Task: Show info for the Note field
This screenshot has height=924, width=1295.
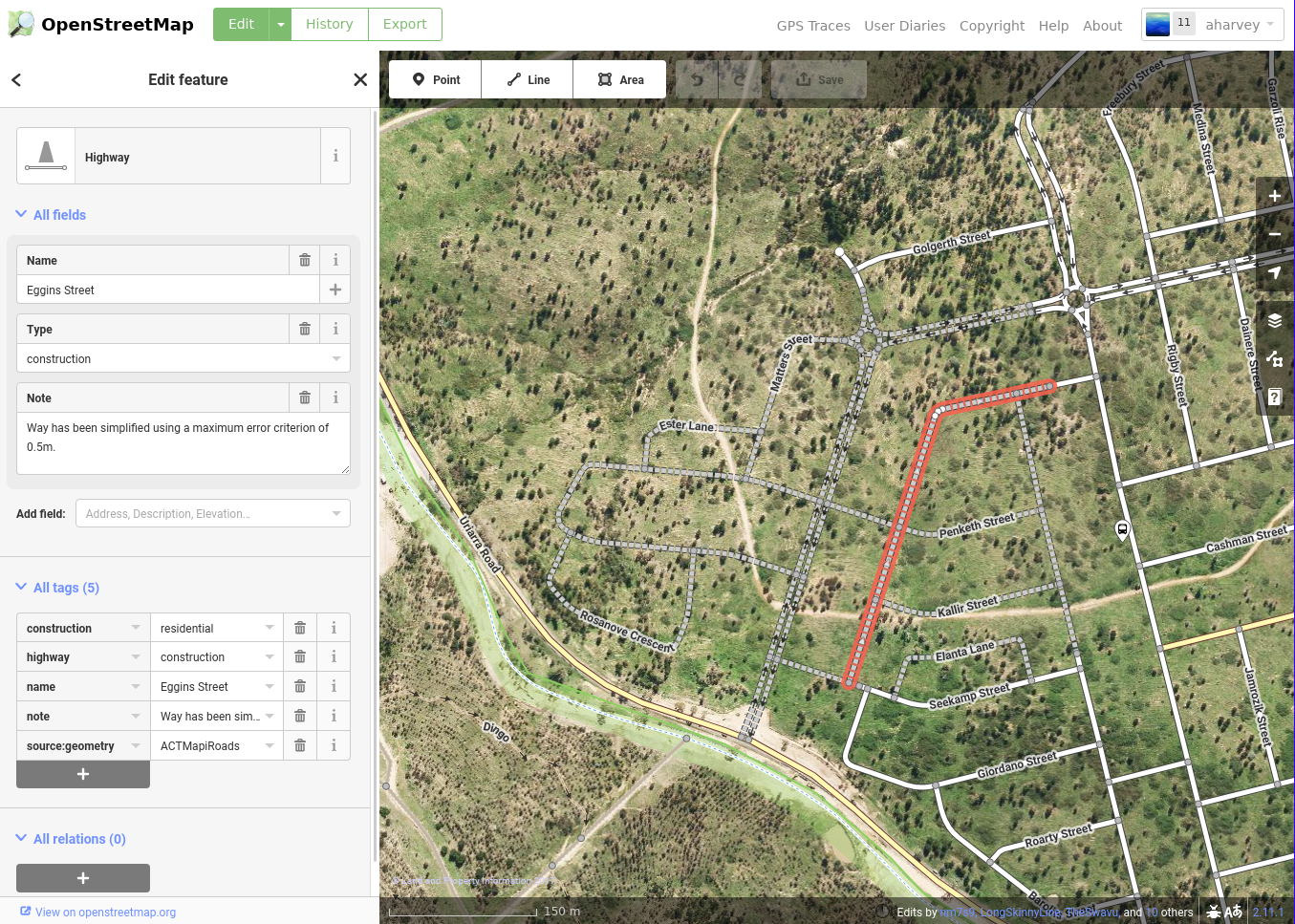Action: pyautogui.click(x=335, y=398)
